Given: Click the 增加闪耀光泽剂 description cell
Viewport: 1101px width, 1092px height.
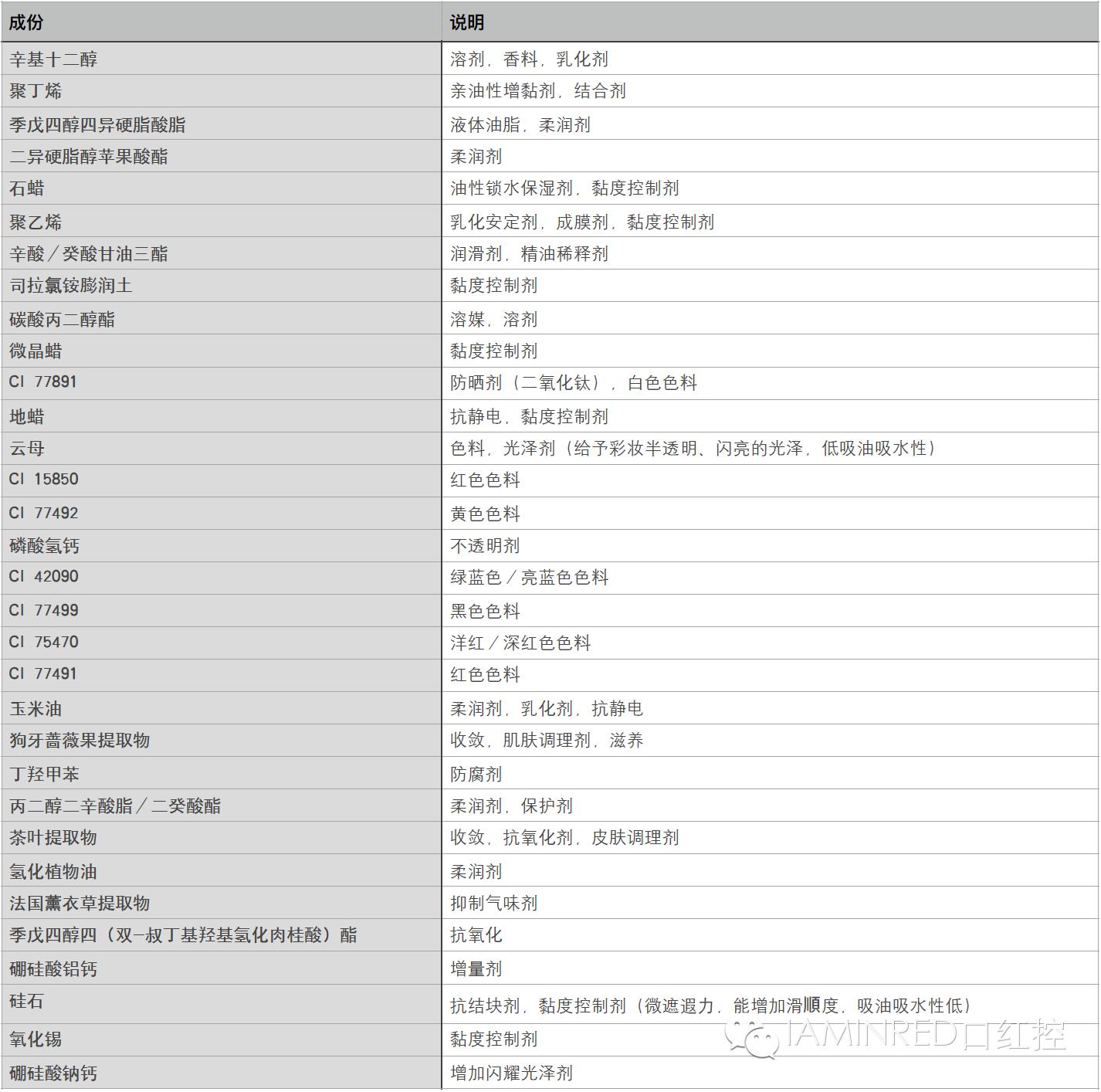Looking at the screenshot, I should pyautogui.click(x=511, y=1073).
